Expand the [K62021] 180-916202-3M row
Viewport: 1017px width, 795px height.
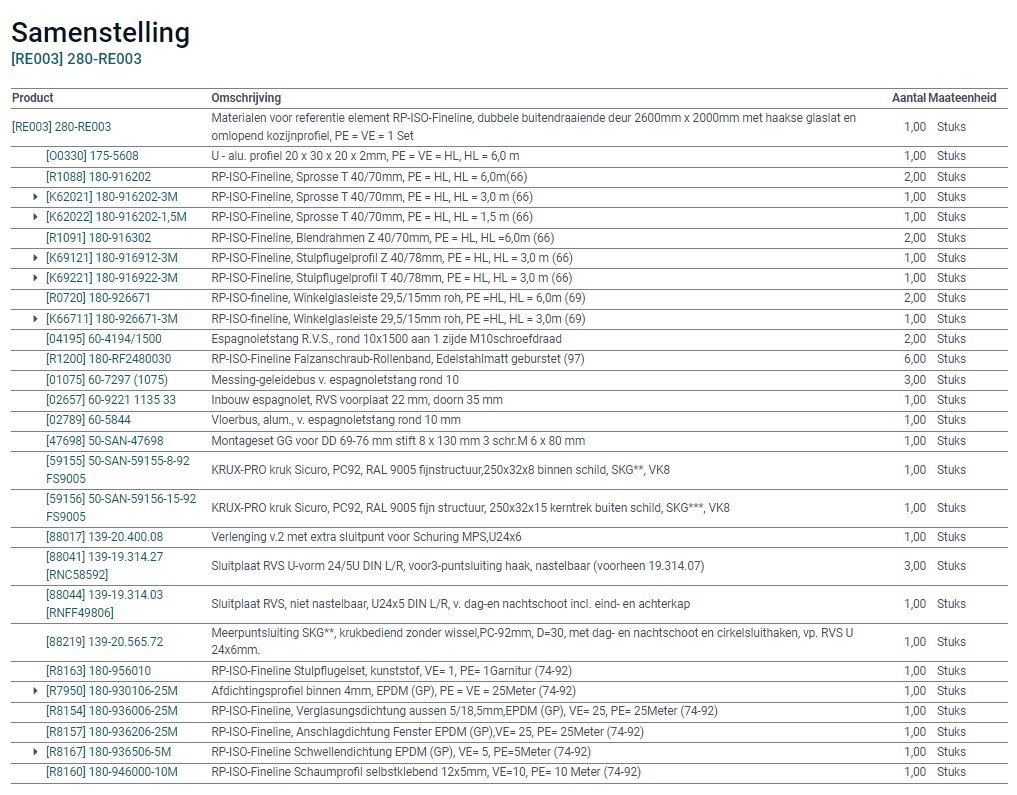(35, 196)
